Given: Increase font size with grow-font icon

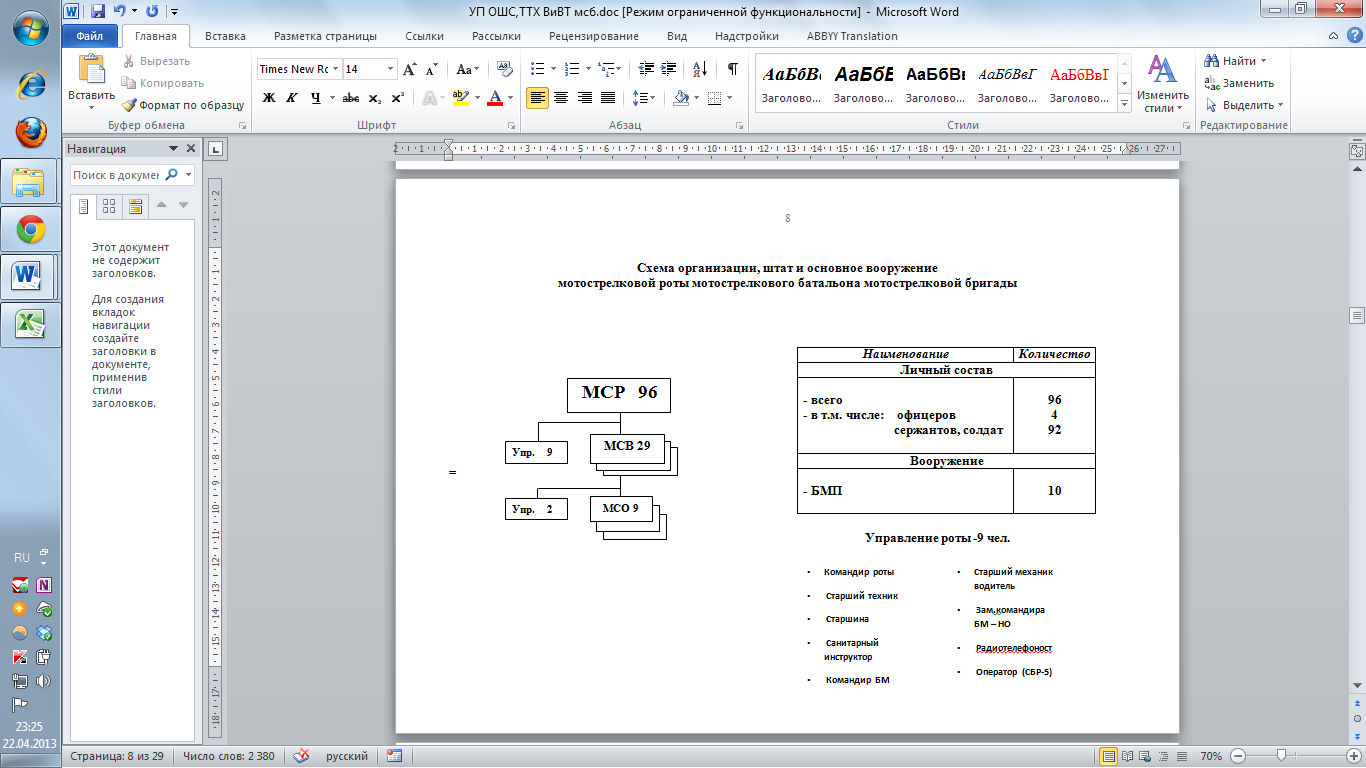Looking at the screenshot, I should 410,70.
